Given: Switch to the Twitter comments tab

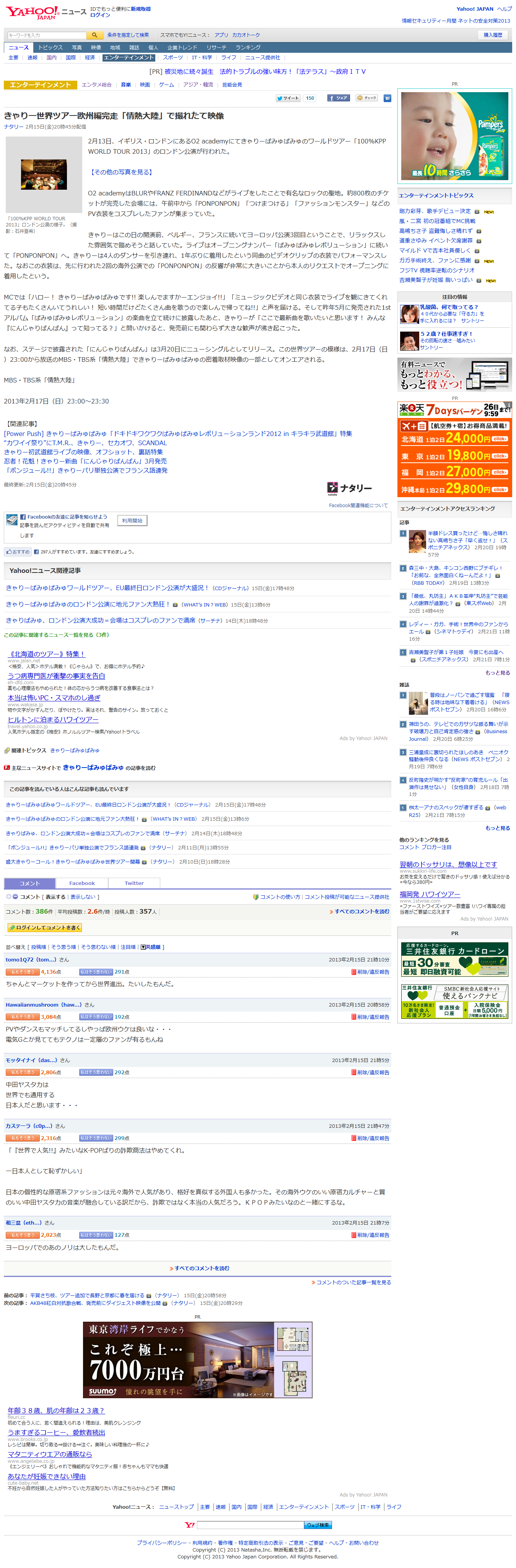Looking at the screenshot, I should tap(134, 883).
